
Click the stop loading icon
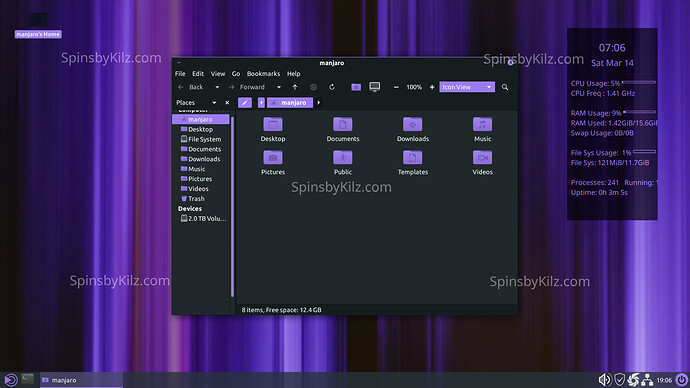tap(313, 87)
